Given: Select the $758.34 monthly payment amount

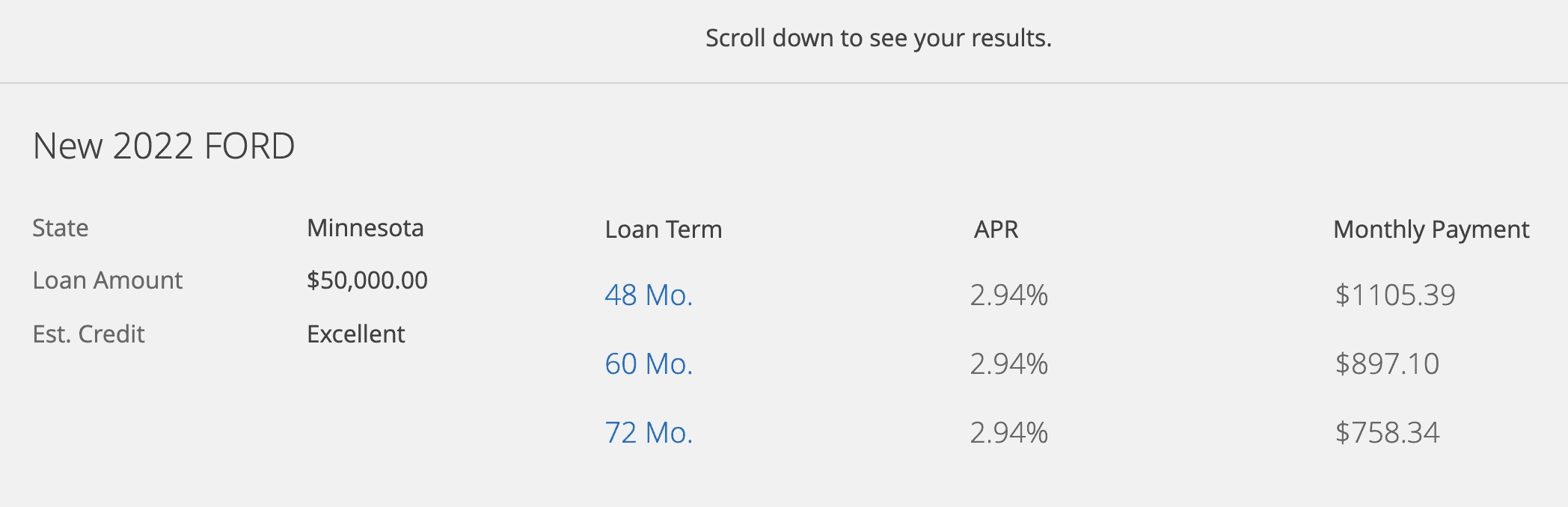Looking at the screenshot, I should (1387, 433).
